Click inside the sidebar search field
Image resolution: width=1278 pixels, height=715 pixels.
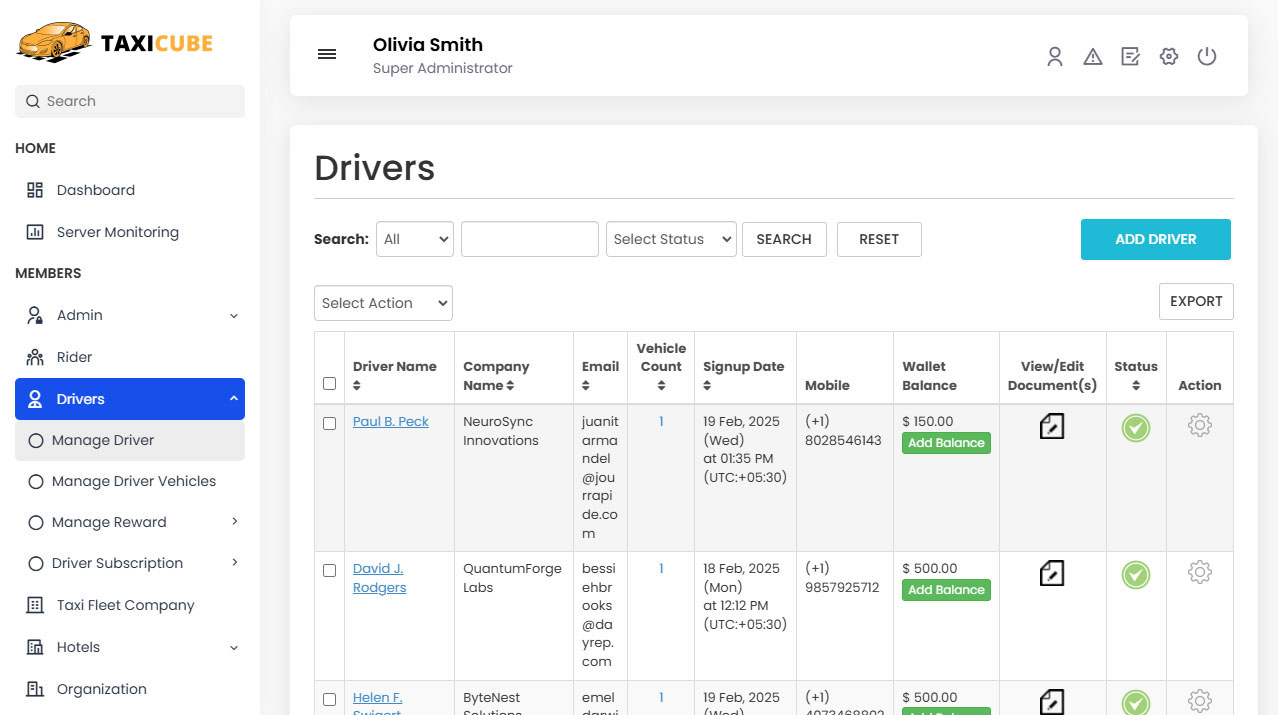tap(129, 101)
